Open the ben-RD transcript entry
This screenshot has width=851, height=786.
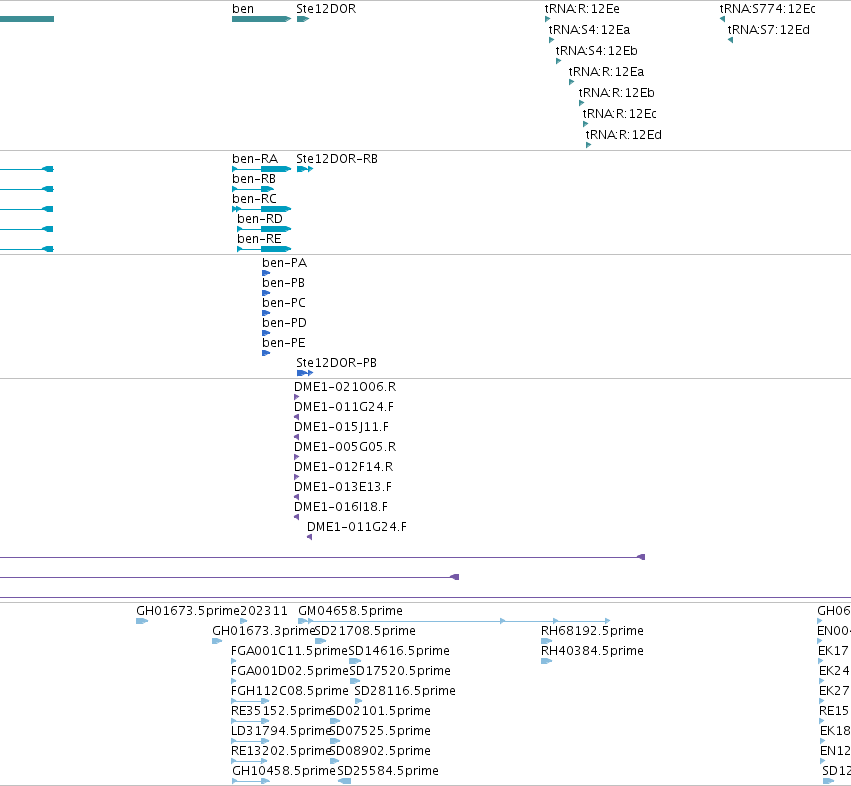click(x=260, y=219)
